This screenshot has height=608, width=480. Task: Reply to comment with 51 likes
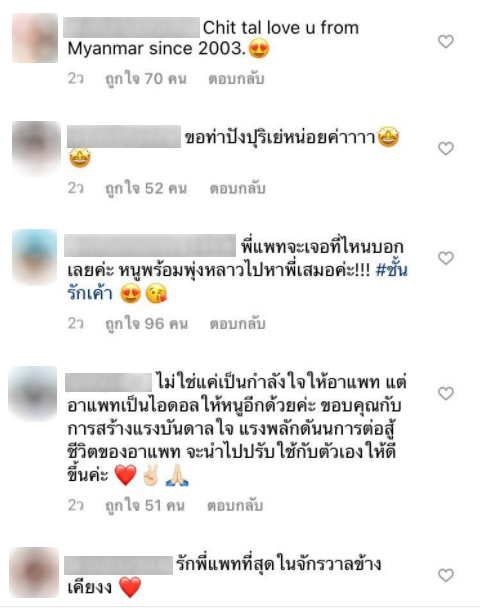(235, 506)
